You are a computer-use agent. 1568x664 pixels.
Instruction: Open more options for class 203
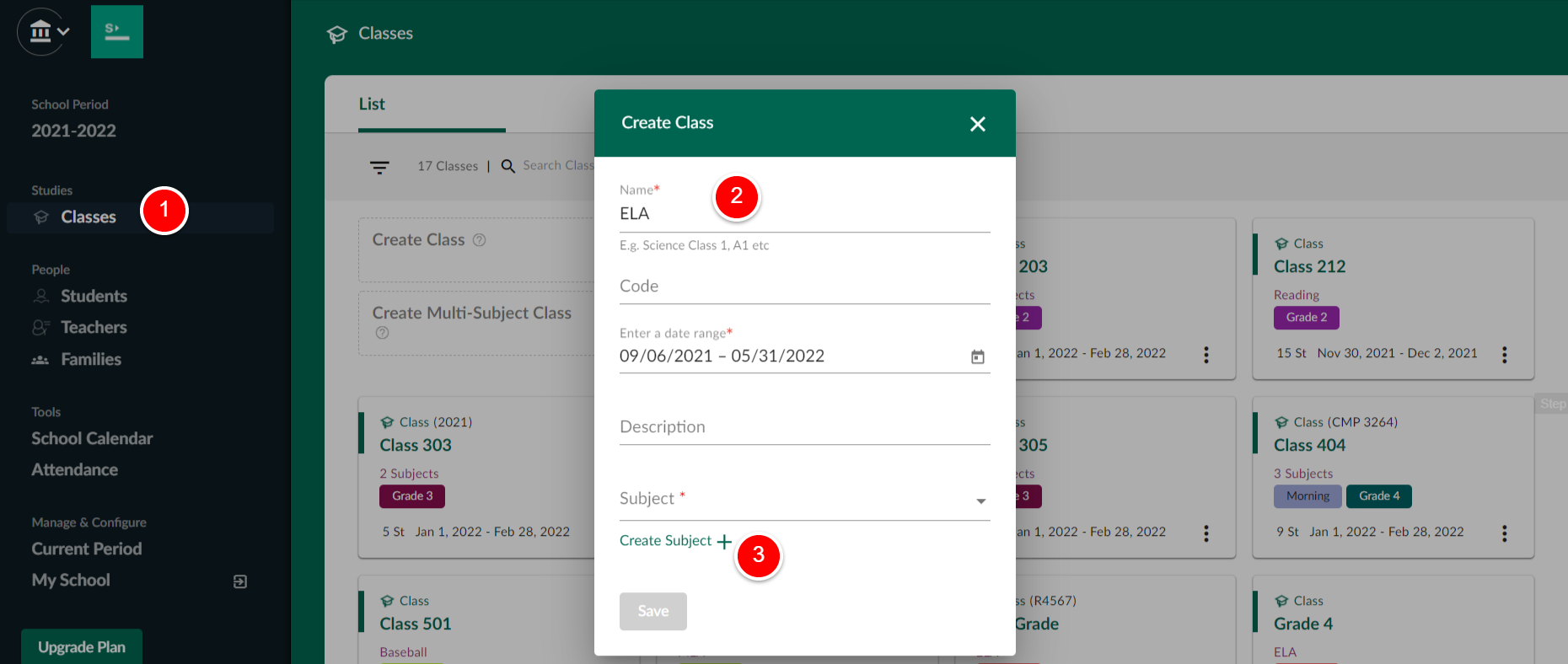tap(1206, 355)
